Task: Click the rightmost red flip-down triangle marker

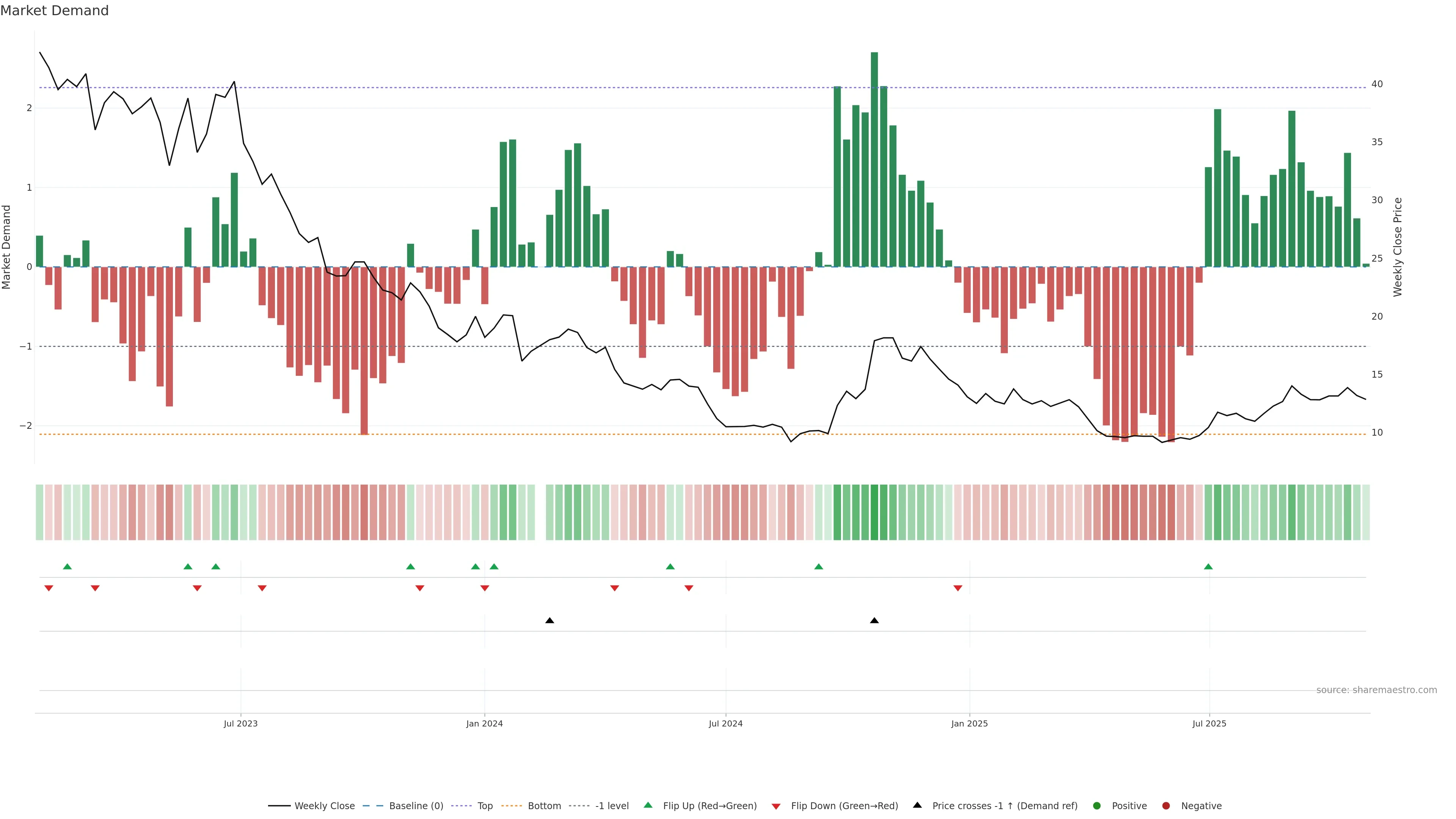Action: (957, 588)
